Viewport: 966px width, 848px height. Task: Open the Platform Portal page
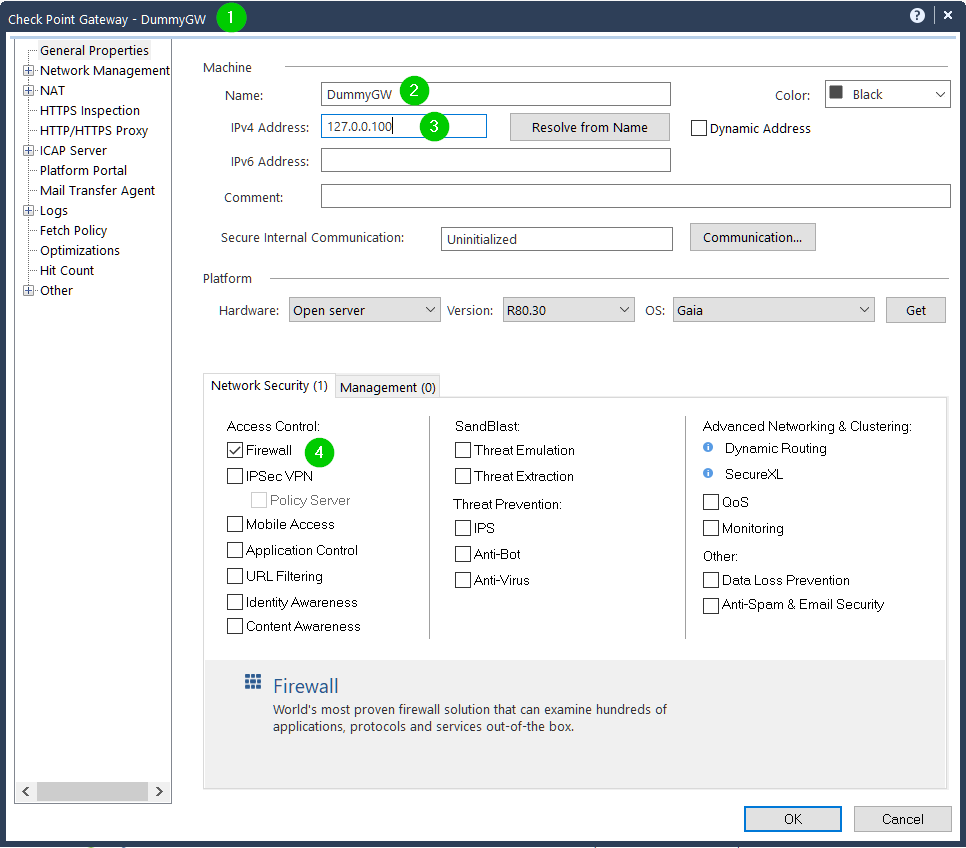(83, 171)
